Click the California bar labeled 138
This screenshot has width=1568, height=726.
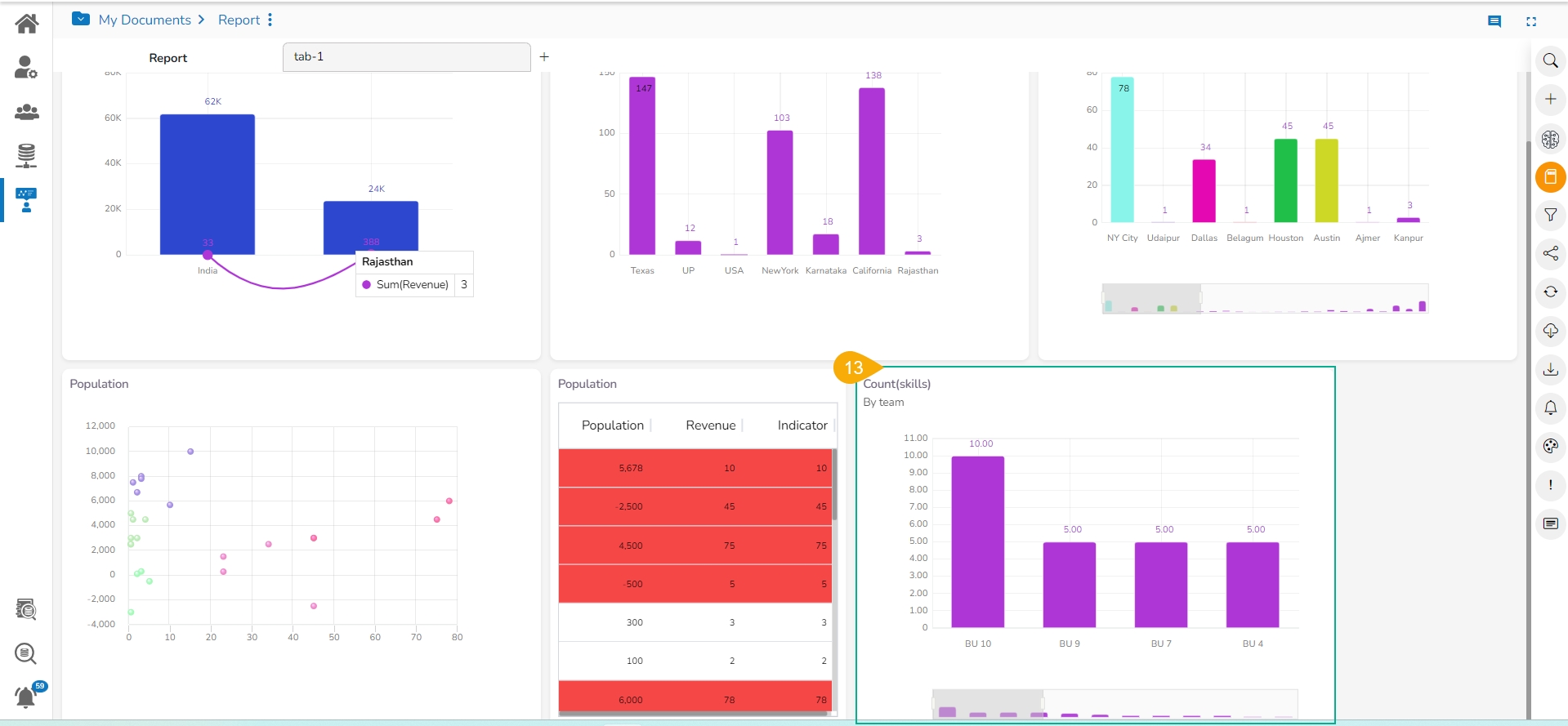click(x=872, y=171)
